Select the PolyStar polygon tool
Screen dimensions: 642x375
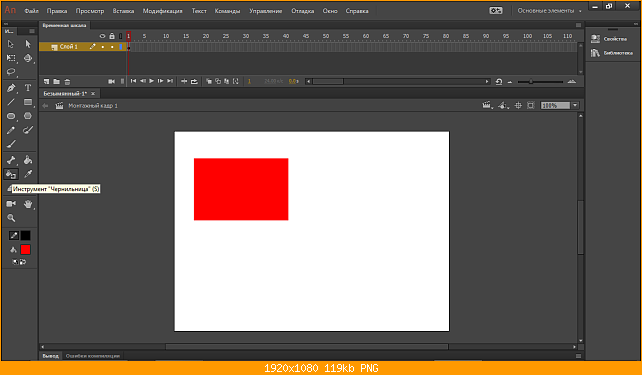click(28, 116)
